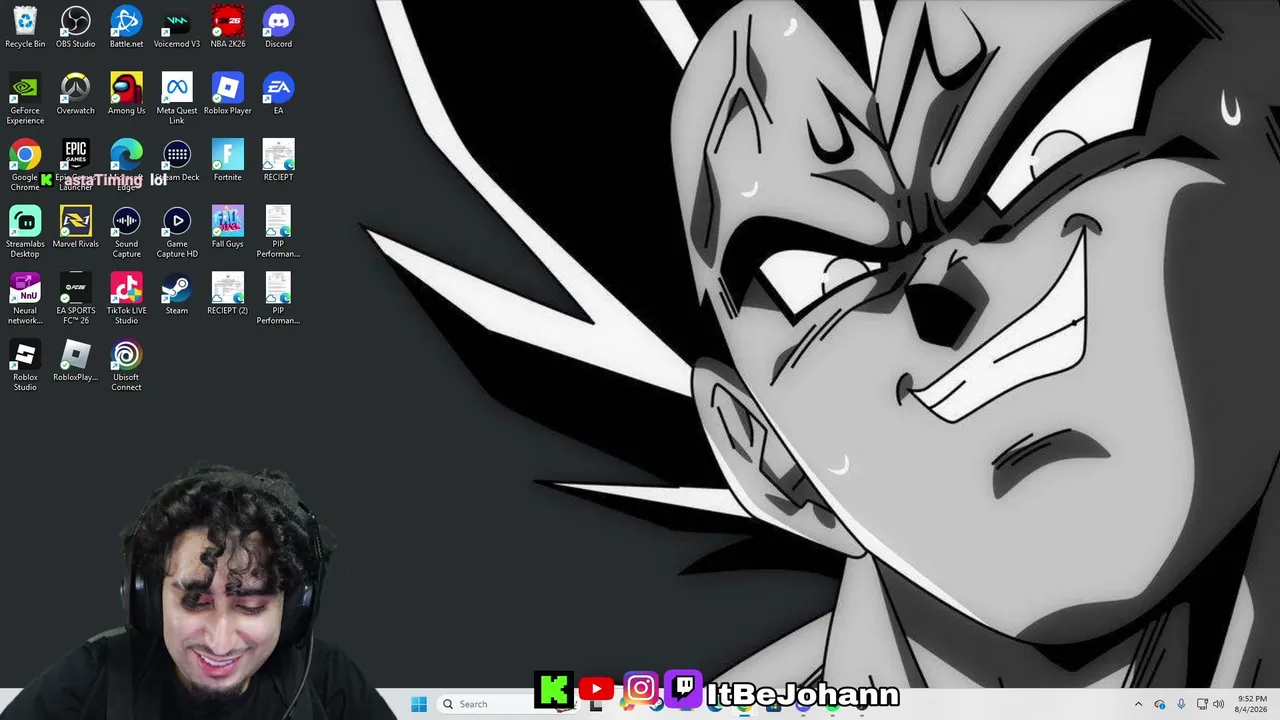The width and height of the screenshot is (1280, 720).
Task: Select the Game Capture HD icon
Action: coord(177,232)
